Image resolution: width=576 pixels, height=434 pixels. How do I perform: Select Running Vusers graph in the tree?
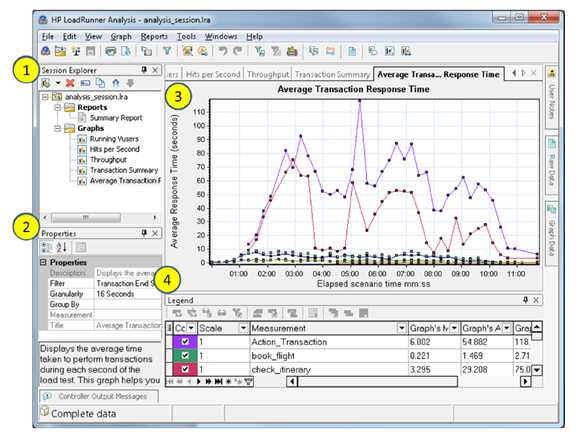pyautogui.click(x=114, y=139)
